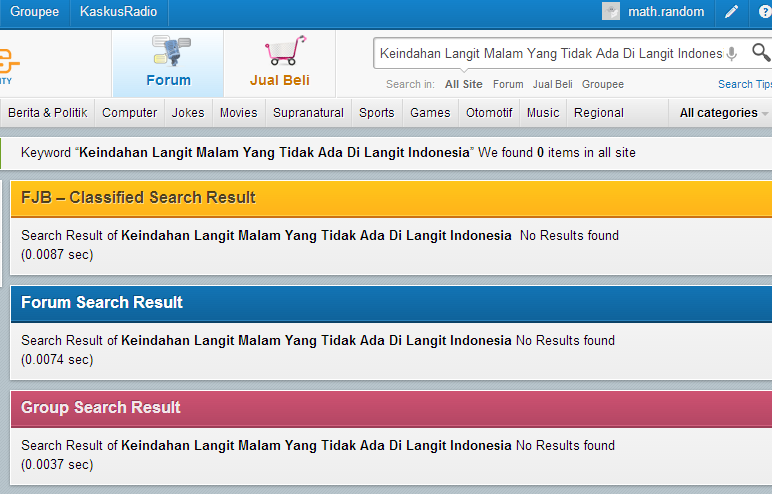The image size is (772, 494).
Task: Open the Computer category
Action: 129,113
